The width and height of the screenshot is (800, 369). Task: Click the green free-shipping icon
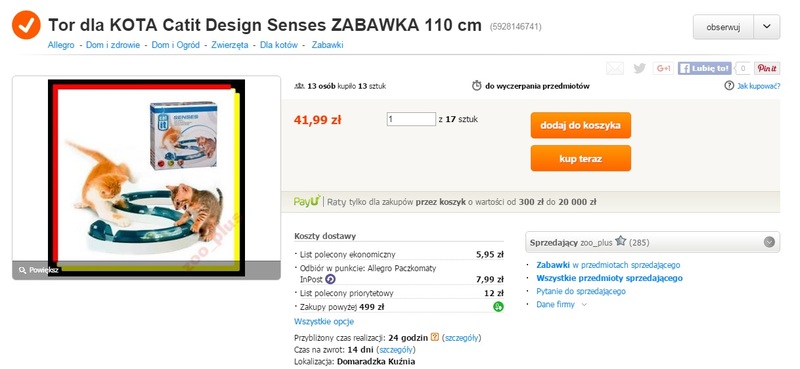coord(498,307)
